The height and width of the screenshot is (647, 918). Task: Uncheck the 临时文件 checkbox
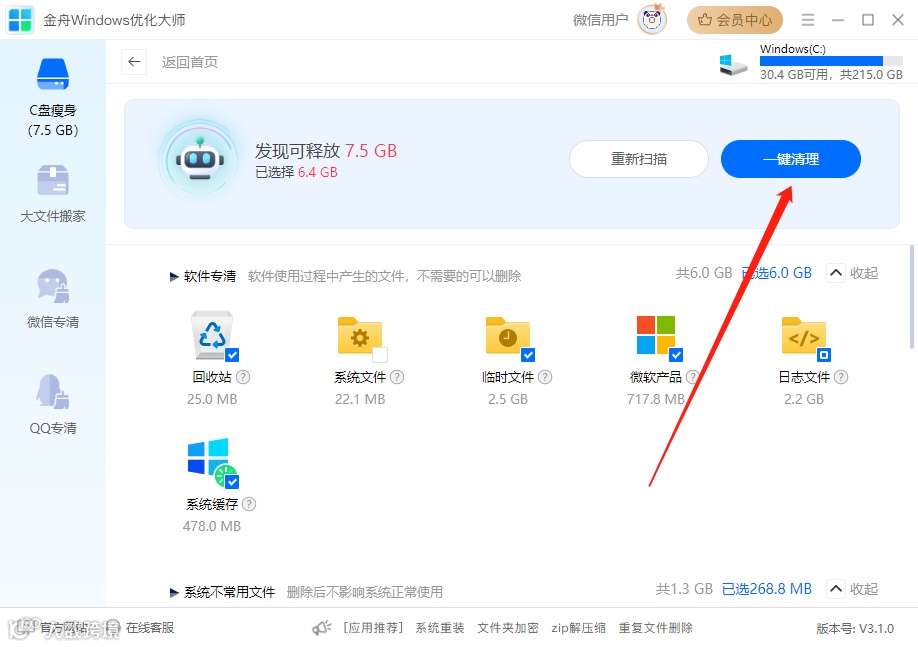(528, 355)
